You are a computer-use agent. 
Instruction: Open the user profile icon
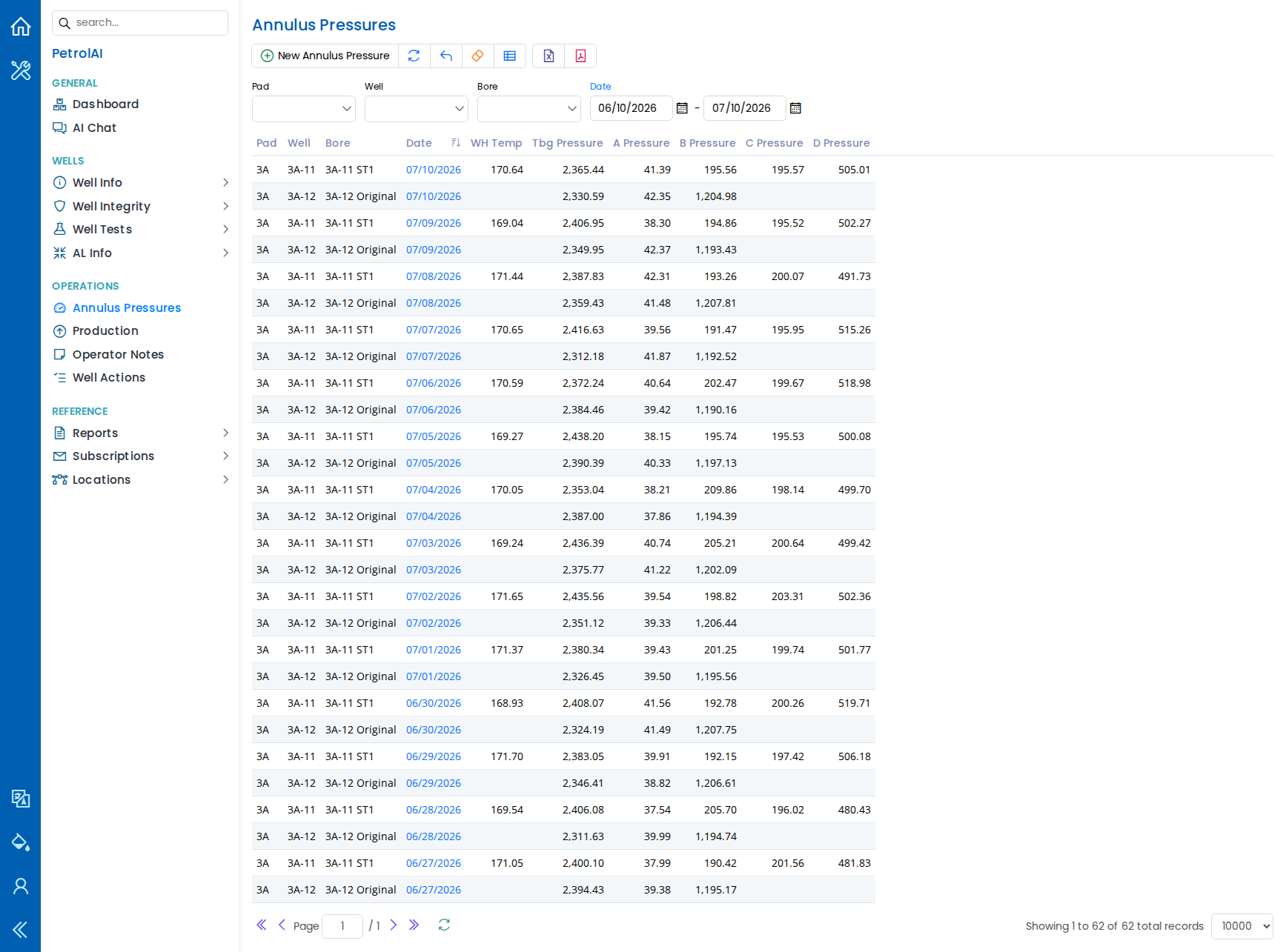(x=21, y=886)
